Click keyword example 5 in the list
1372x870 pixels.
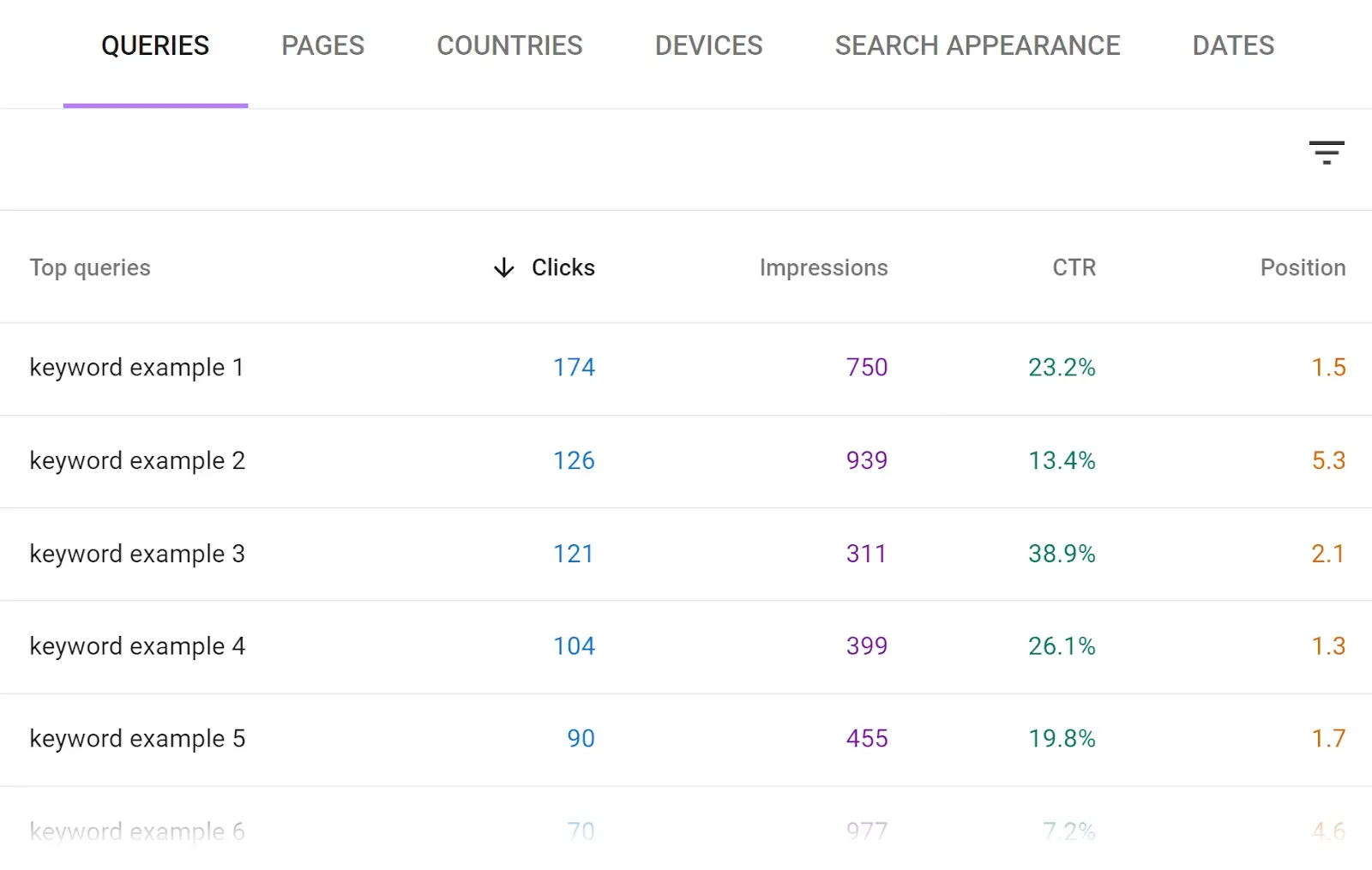[137, 738]
